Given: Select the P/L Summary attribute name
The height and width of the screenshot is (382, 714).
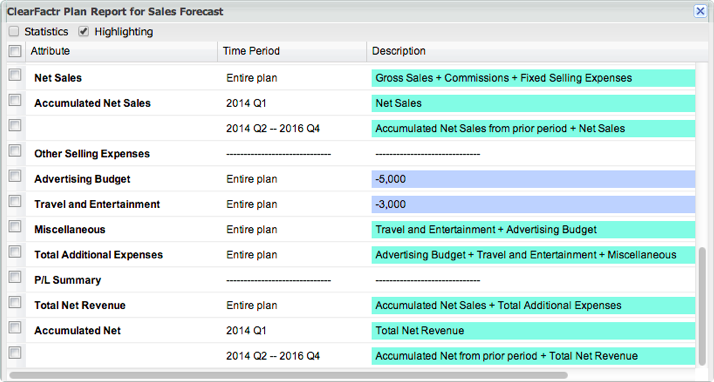Looking at the screenshot, I should pyautogui.click(x=67, y=280).
